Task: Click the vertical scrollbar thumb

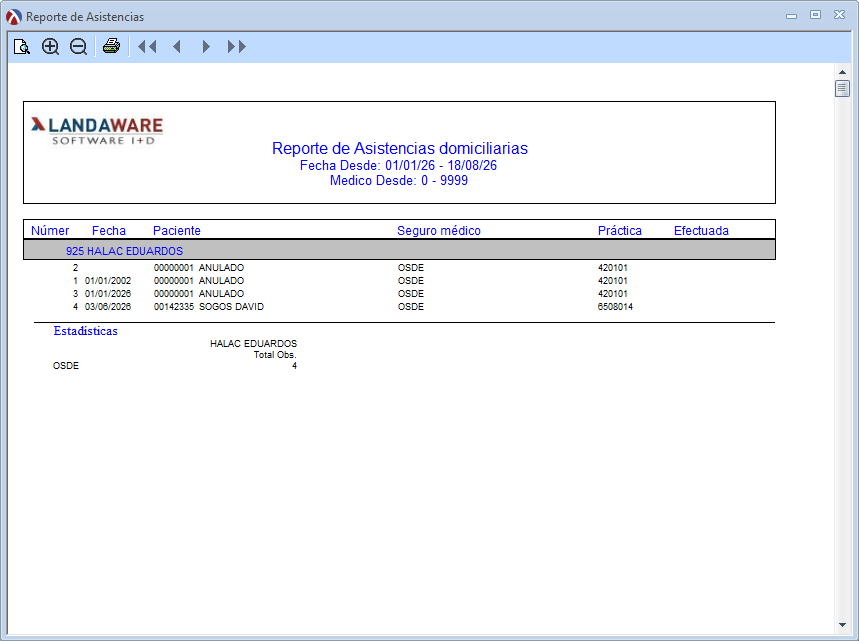Action: point(842,88)
